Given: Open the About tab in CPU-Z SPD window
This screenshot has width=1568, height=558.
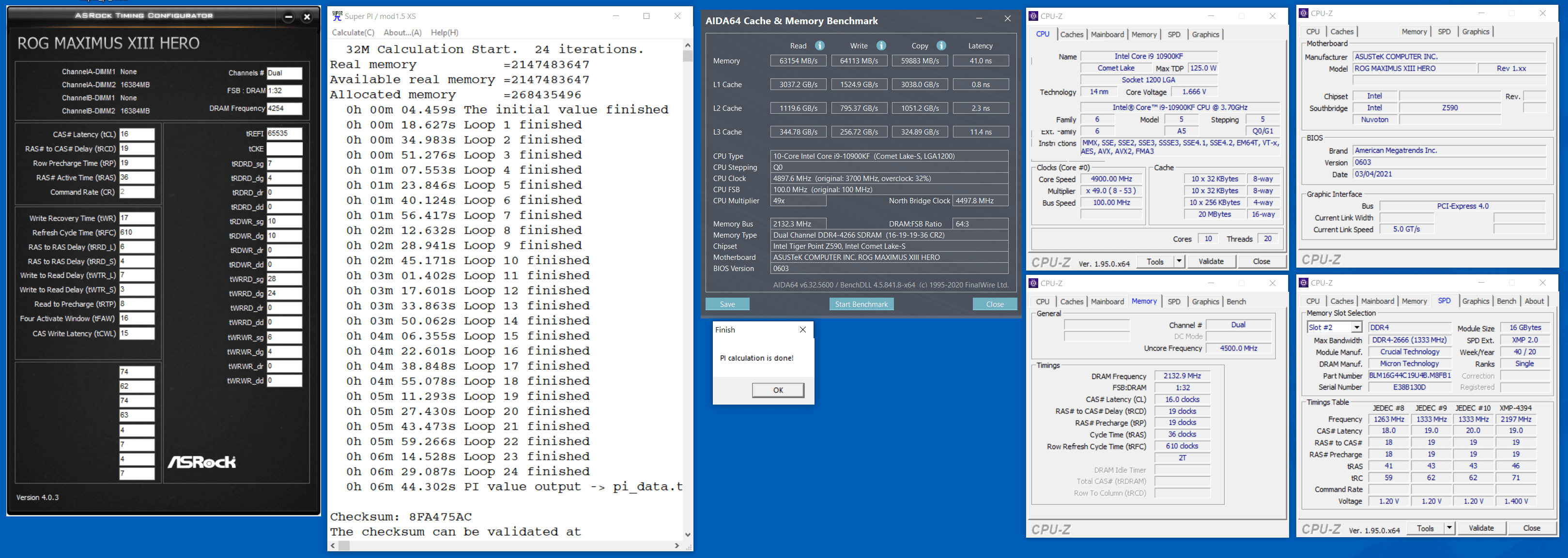Looking at the screenshot, I should click(1534, 301).
